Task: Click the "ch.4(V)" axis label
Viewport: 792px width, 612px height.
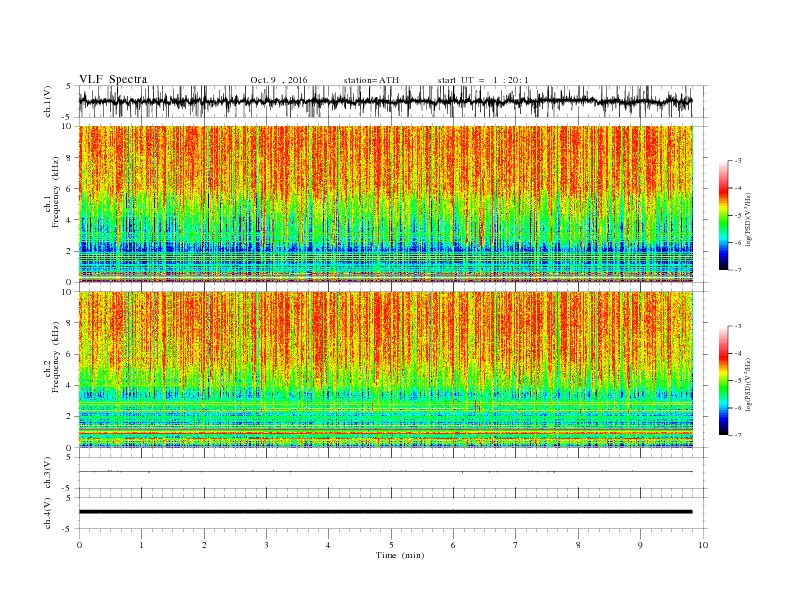Action: [x=48, y=513]
